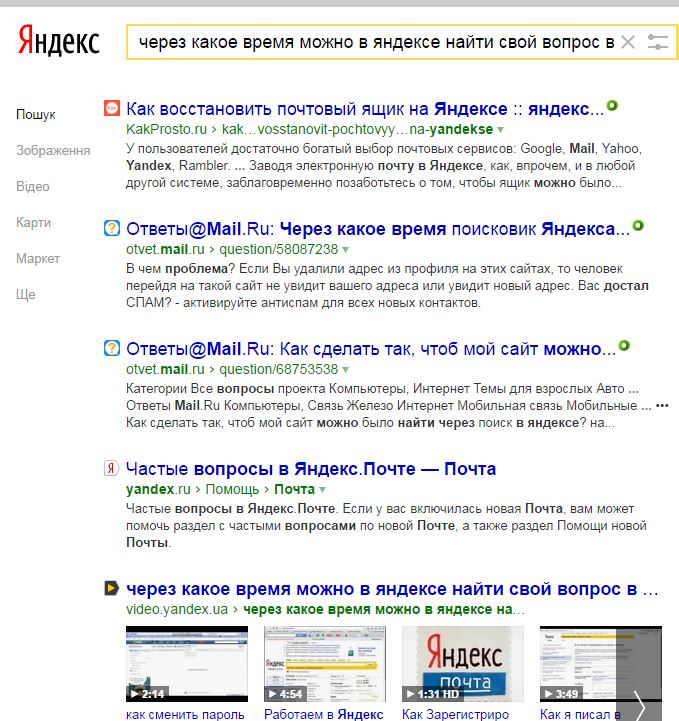Click yandex.ru in the breadcrumb URL
Screen dimensions: 679x721
[158, 489]
